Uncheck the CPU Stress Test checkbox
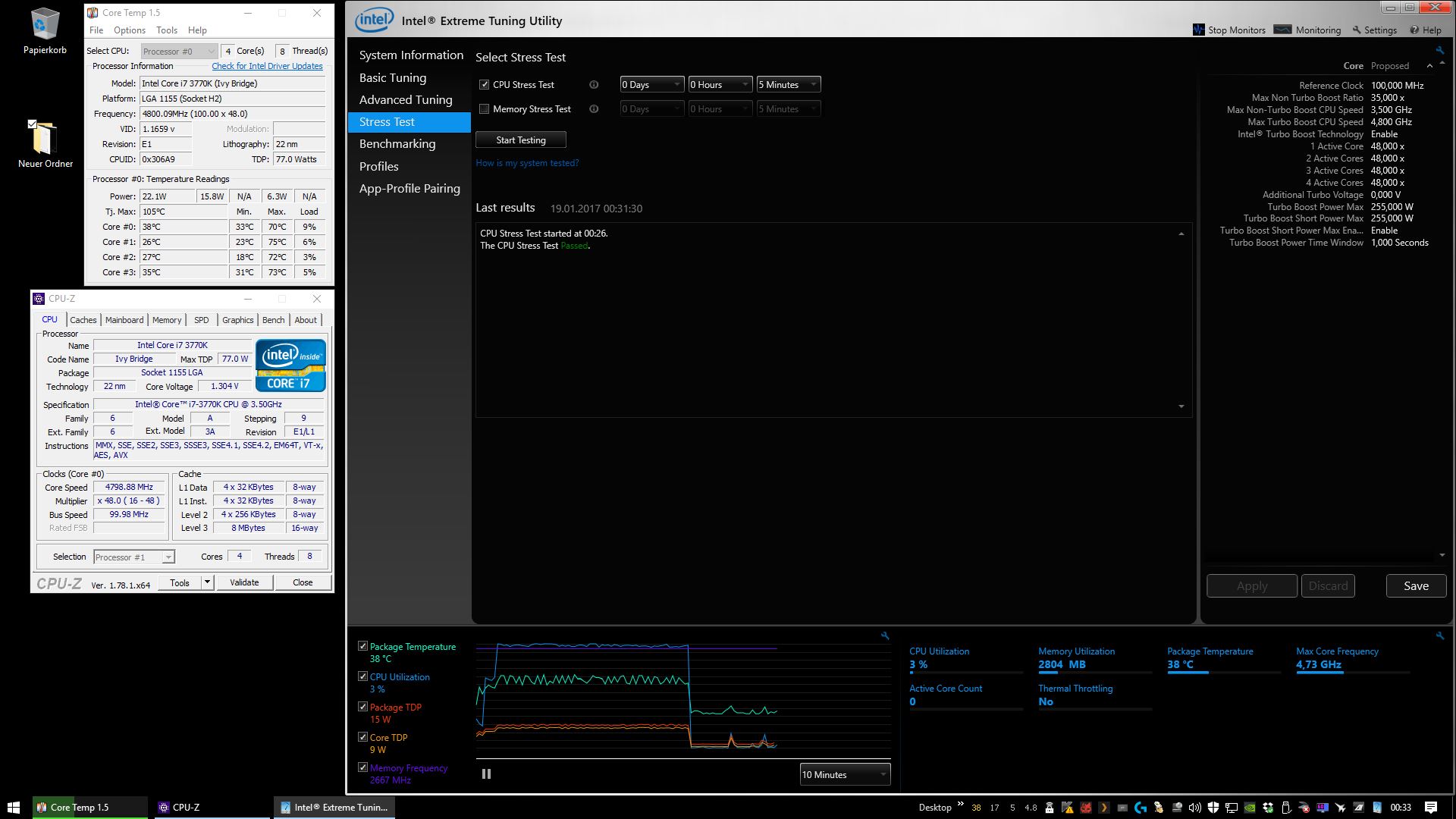The image size is (1456, 819). 484,85
